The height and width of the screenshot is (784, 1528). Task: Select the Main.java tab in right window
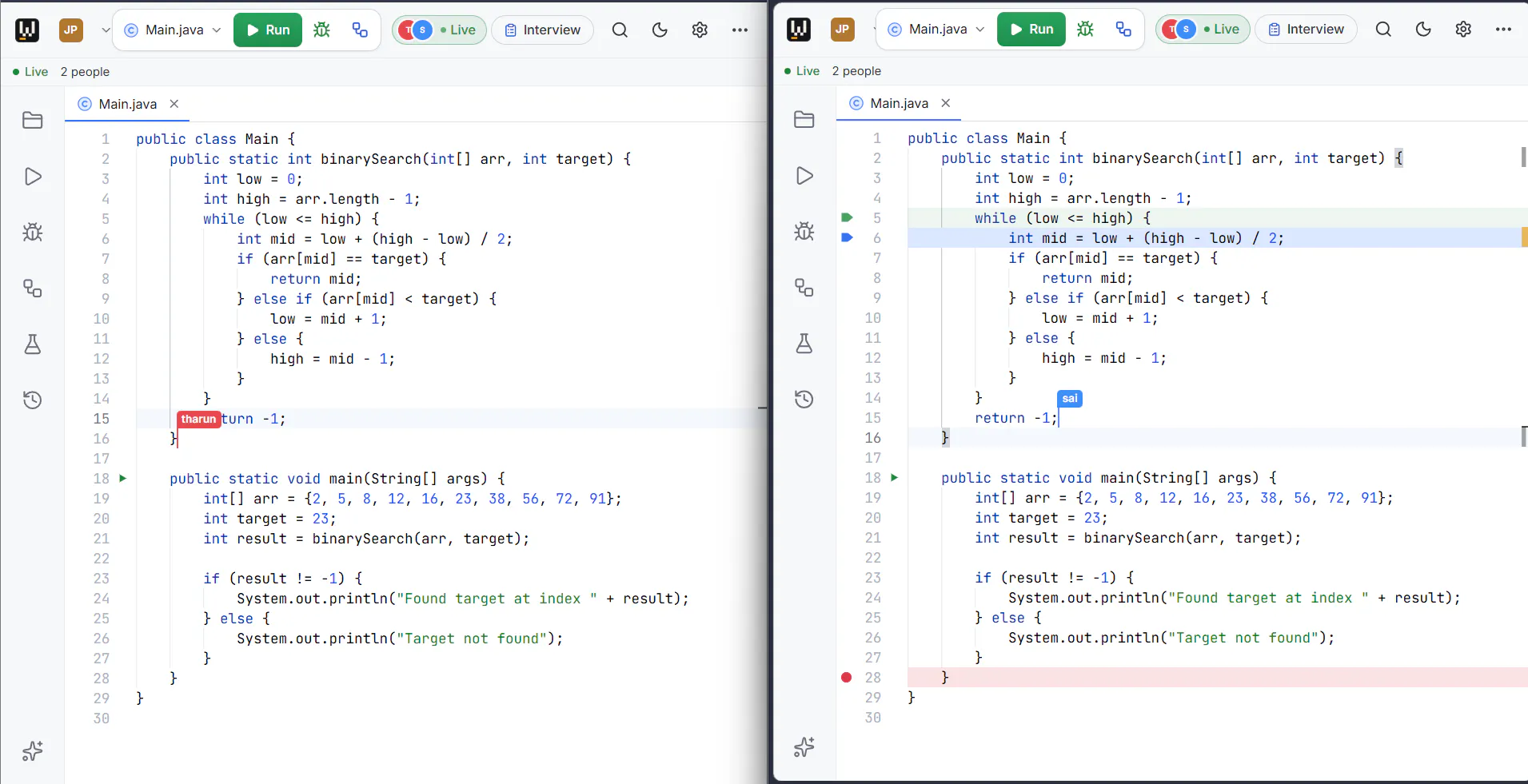[x=899, y=103]
